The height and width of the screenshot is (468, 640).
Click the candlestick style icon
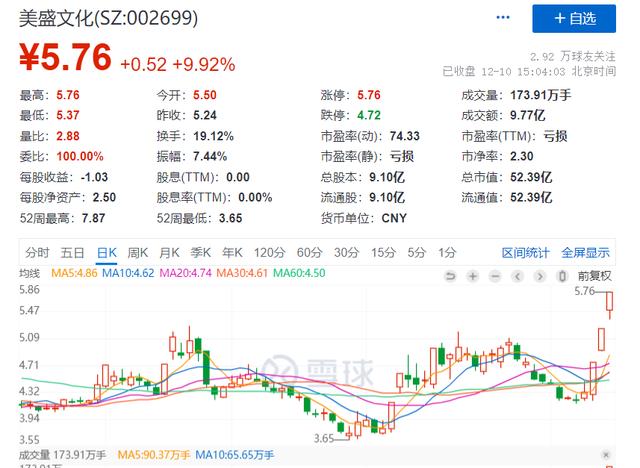tap(562, 277)
